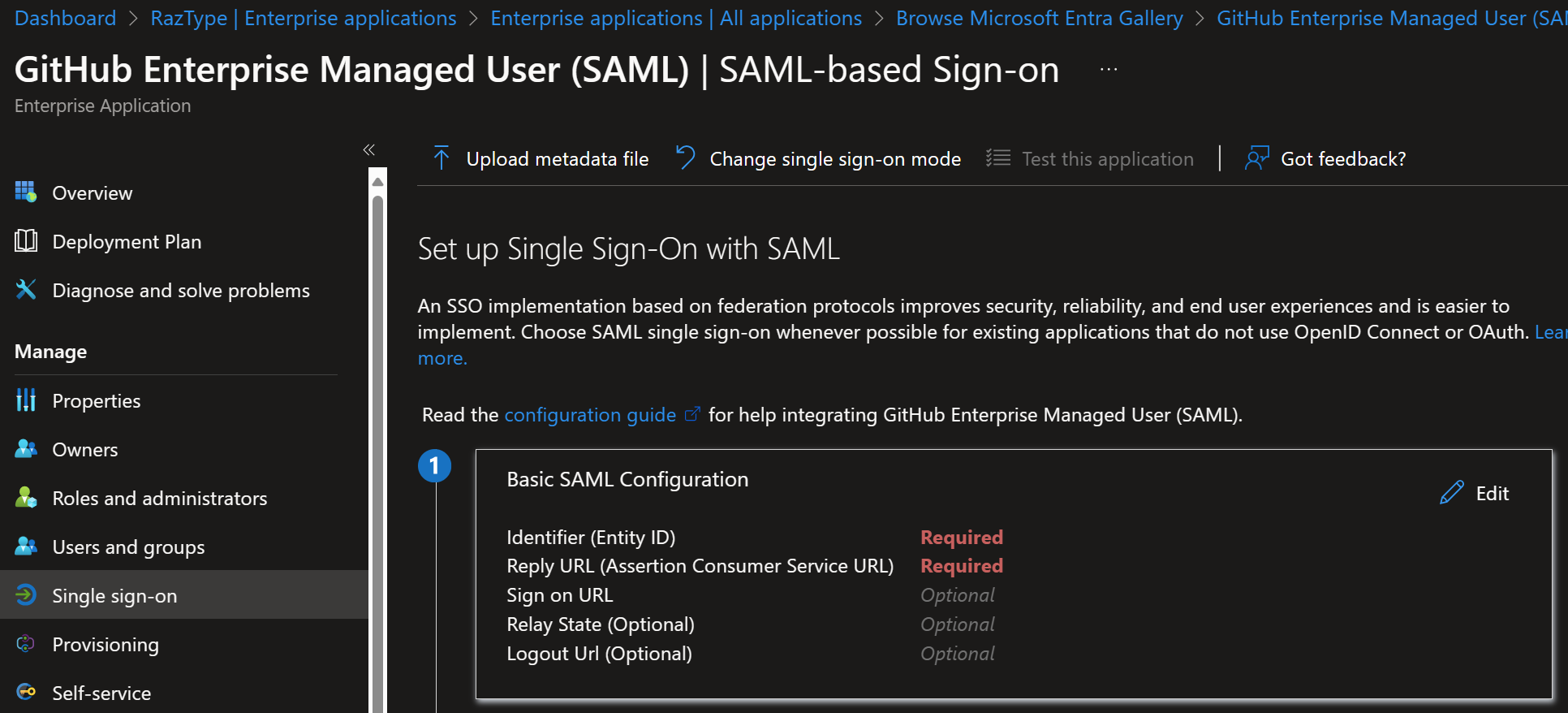Click the Diagnose and solve problems wrench icon
The width and height of the screenshot is (1568, 713).
[26, 290]
